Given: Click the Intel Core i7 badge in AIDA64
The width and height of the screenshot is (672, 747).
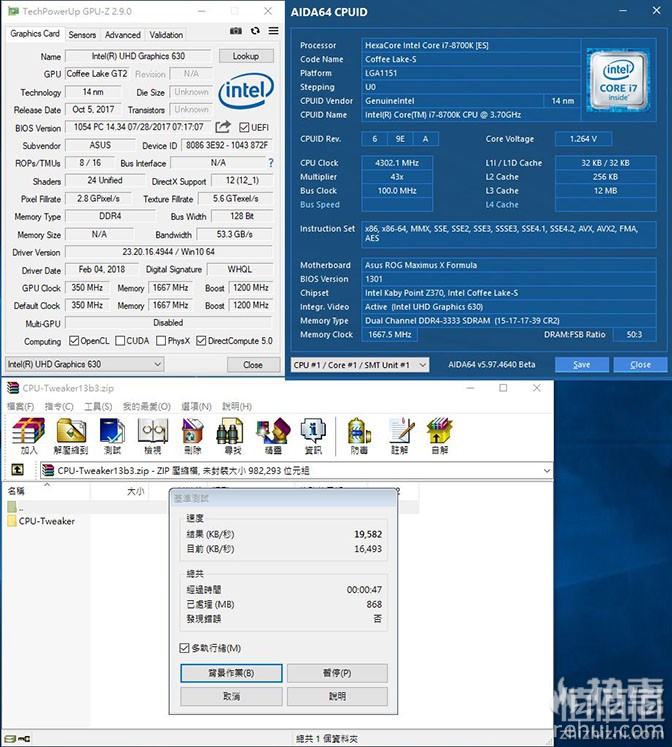Looking at the screenshot, I should (618, 80).
